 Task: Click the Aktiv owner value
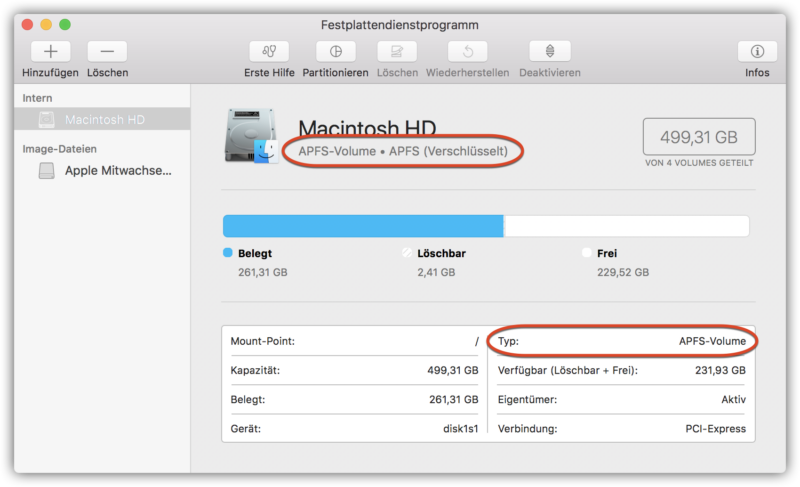(734, 400)
